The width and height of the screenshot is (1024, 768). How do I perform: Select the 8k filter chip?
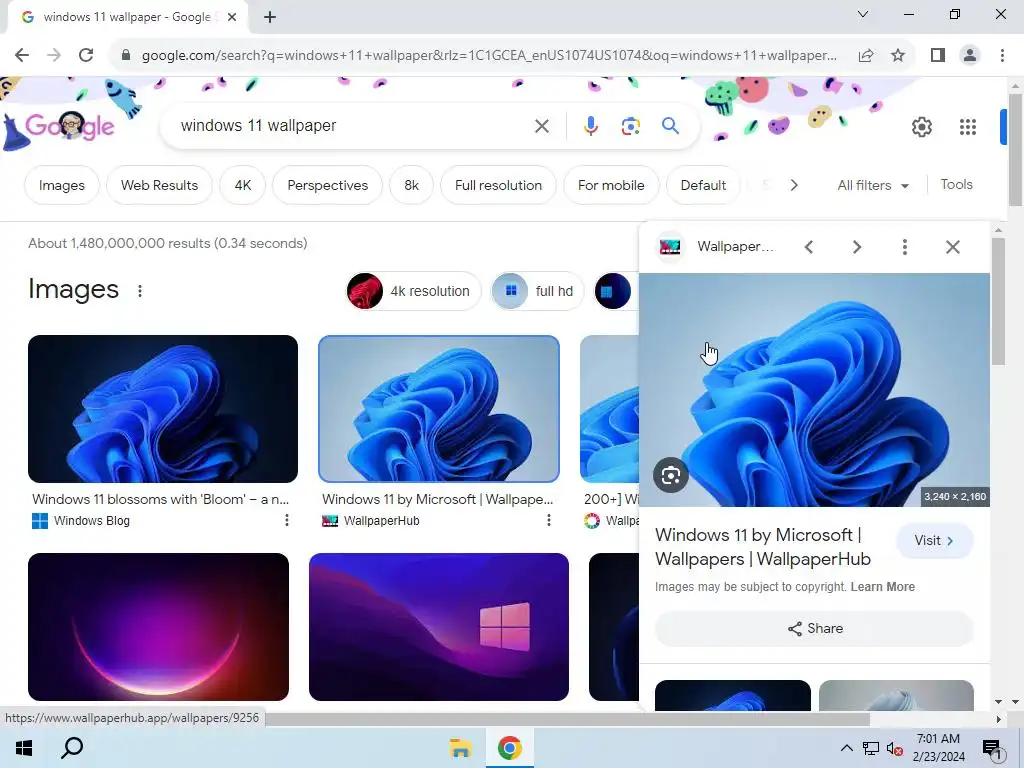point(411,185)
